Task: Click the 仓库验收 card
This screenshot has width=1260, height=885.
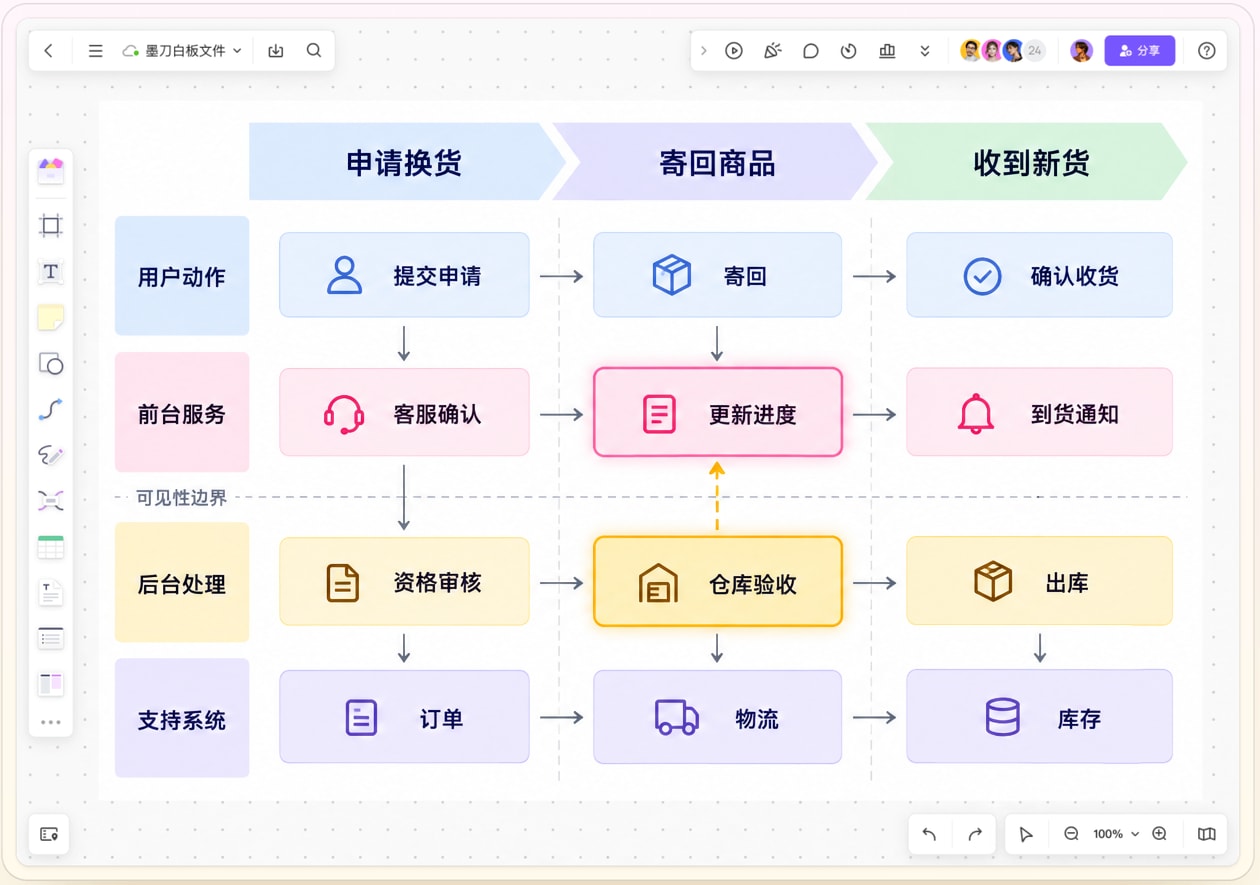Action: pyautogui.click(x=717, y=582)
